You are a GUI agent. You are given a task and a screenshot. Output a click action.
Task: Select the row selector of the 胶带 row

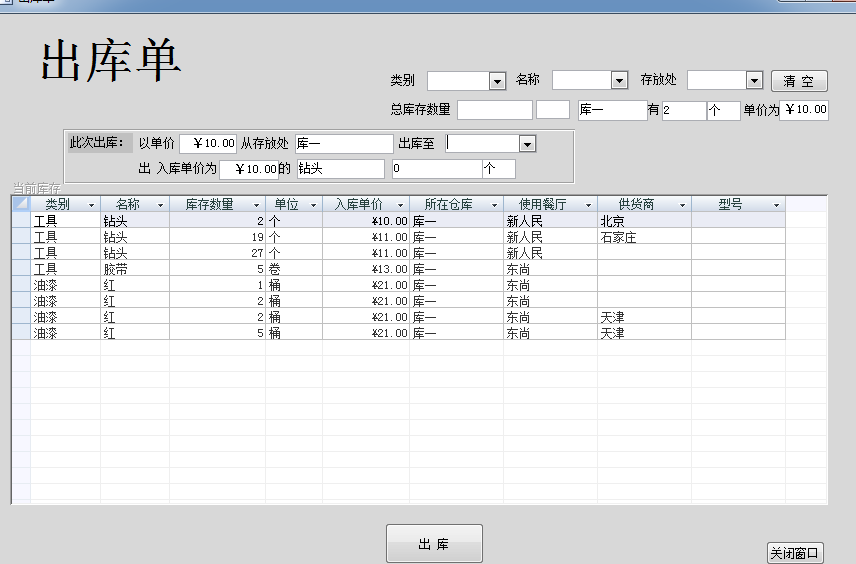point(21,269)
